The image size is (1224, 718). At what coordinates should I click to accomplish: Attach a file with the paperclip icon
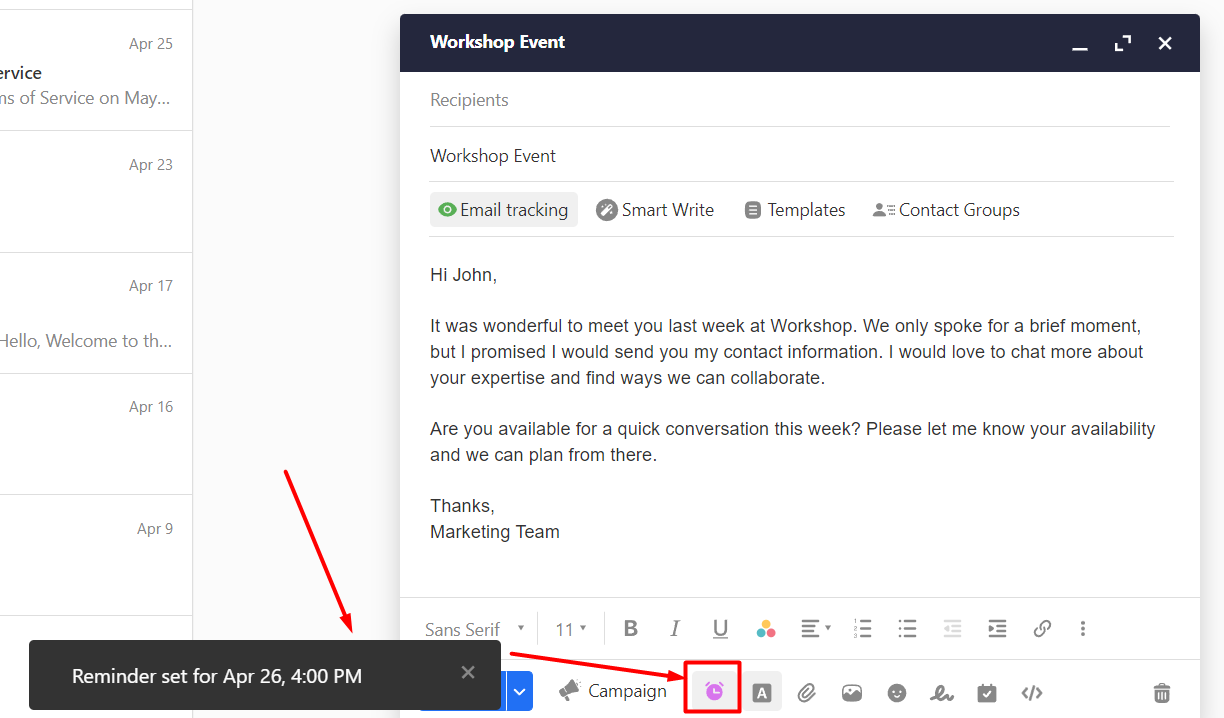click(x=807, y=692)
